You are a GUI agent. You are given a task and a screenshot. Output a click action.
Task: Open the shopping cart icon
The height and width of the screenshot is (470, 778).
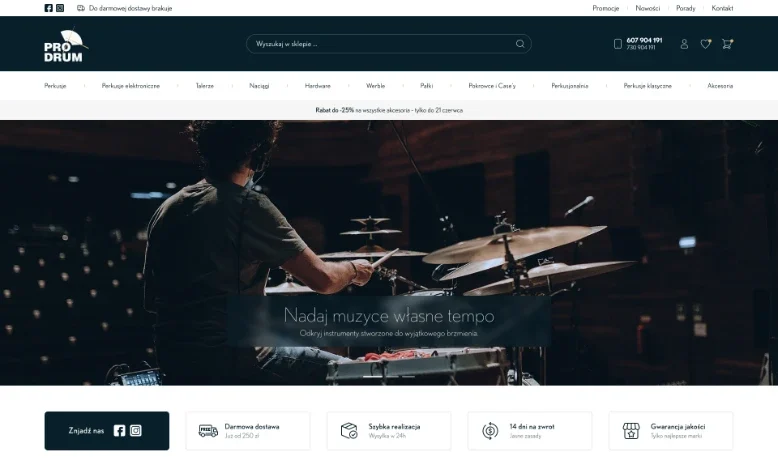click(x=727, y=44)
